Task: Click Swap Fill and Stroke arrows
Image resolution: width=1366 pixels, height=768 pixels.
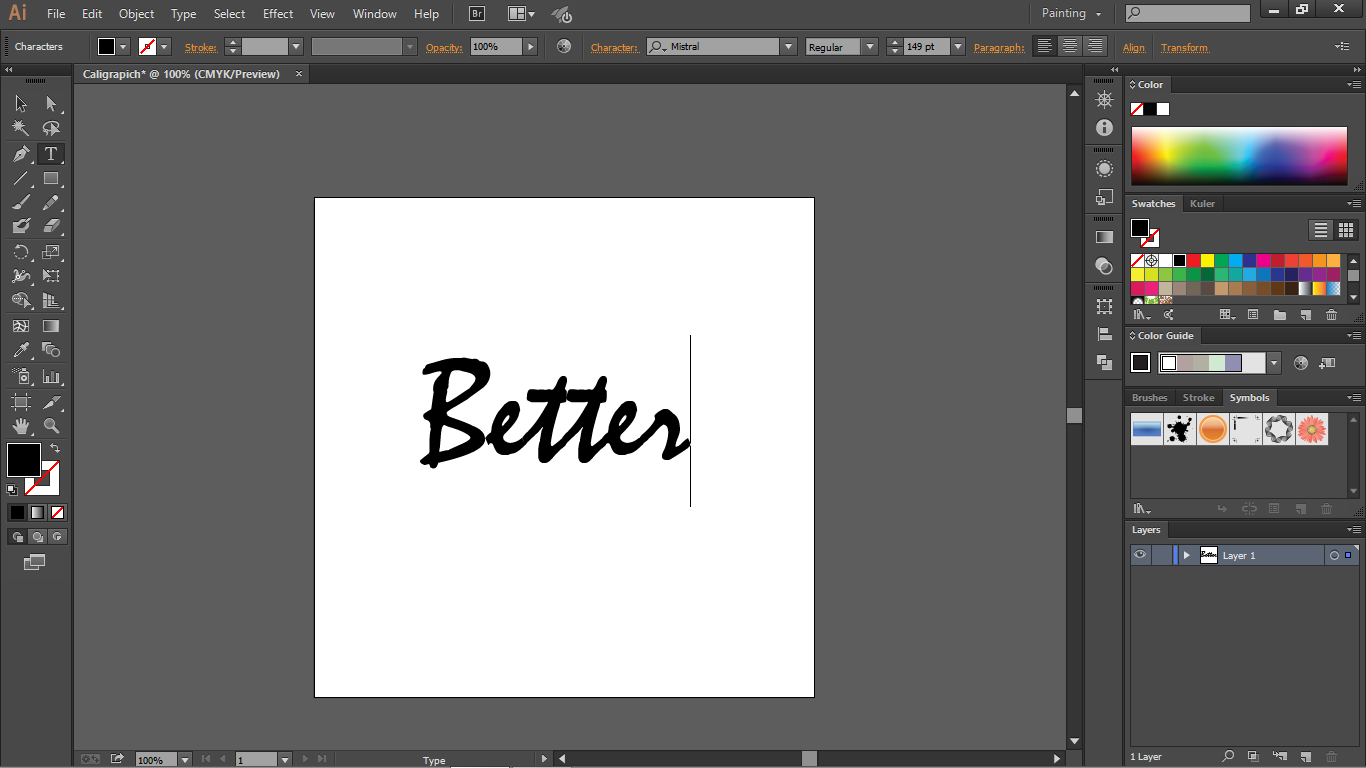Action: [x=55, y=449]
